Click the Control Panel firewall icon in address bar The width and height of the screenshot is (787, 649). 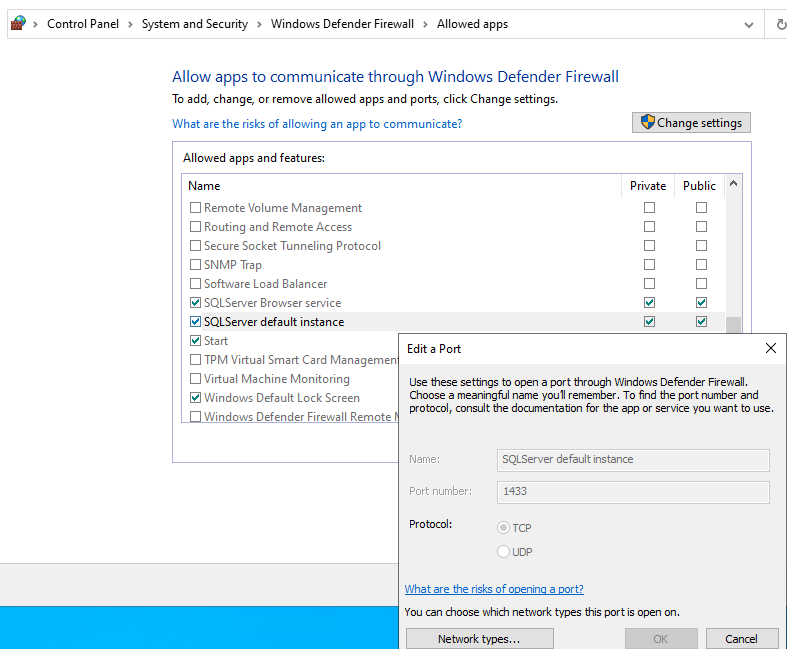[x=19, y=24]
